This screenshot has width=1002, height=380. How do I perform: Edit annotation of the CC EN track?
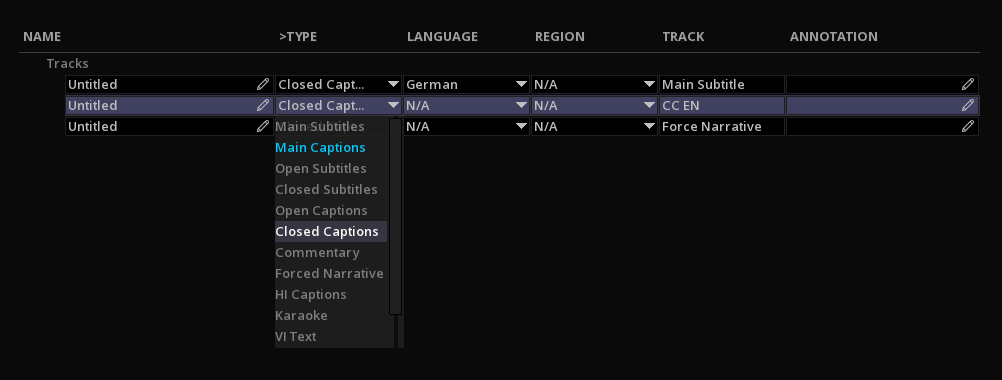pyautogui.click(x=968, y=105)
